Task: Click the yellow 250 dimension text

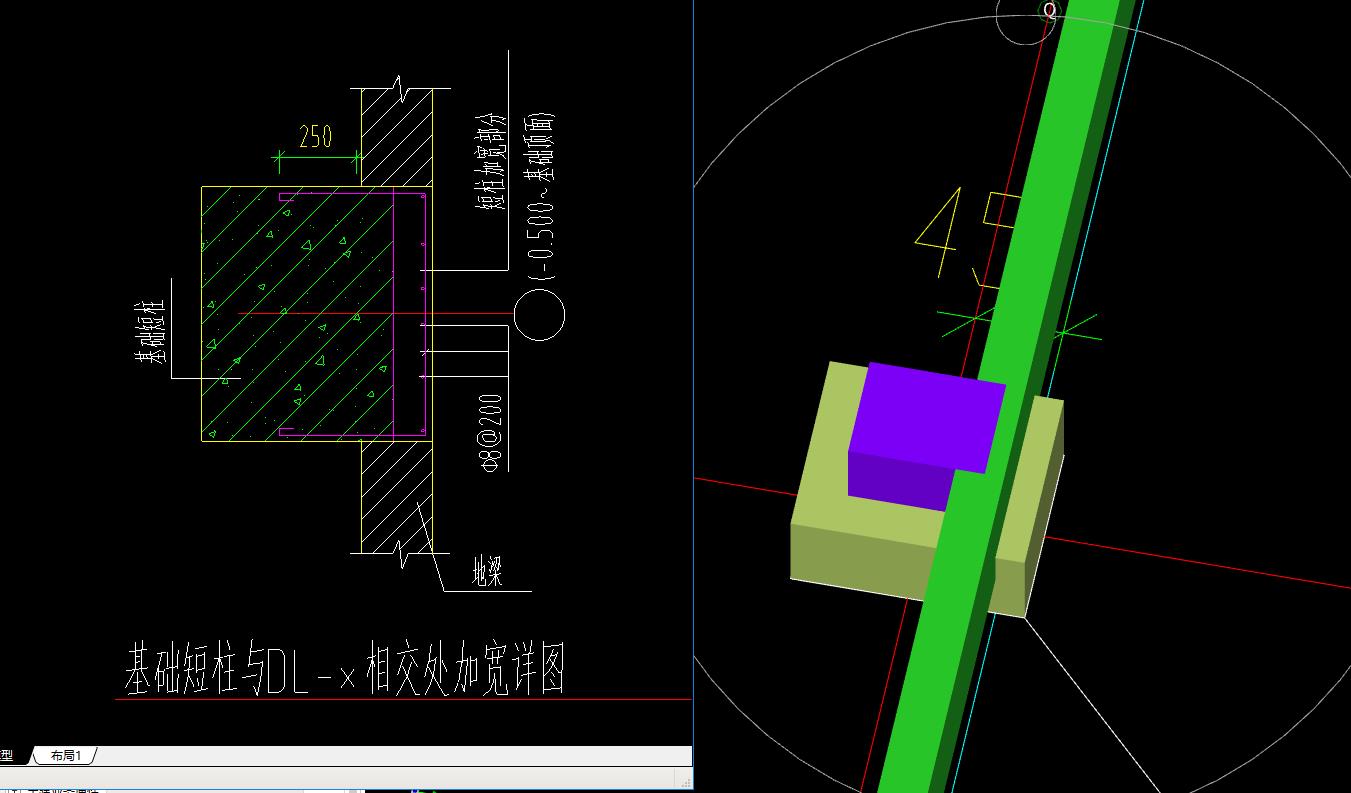Action: [x=315, y=137]
